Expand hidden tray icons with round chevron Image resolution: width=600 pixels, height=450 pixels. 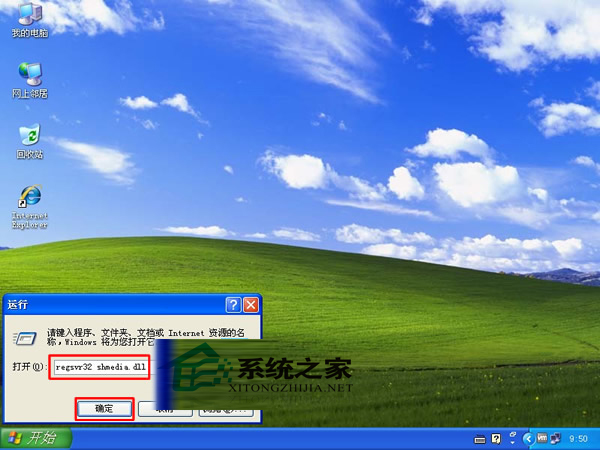530,438
